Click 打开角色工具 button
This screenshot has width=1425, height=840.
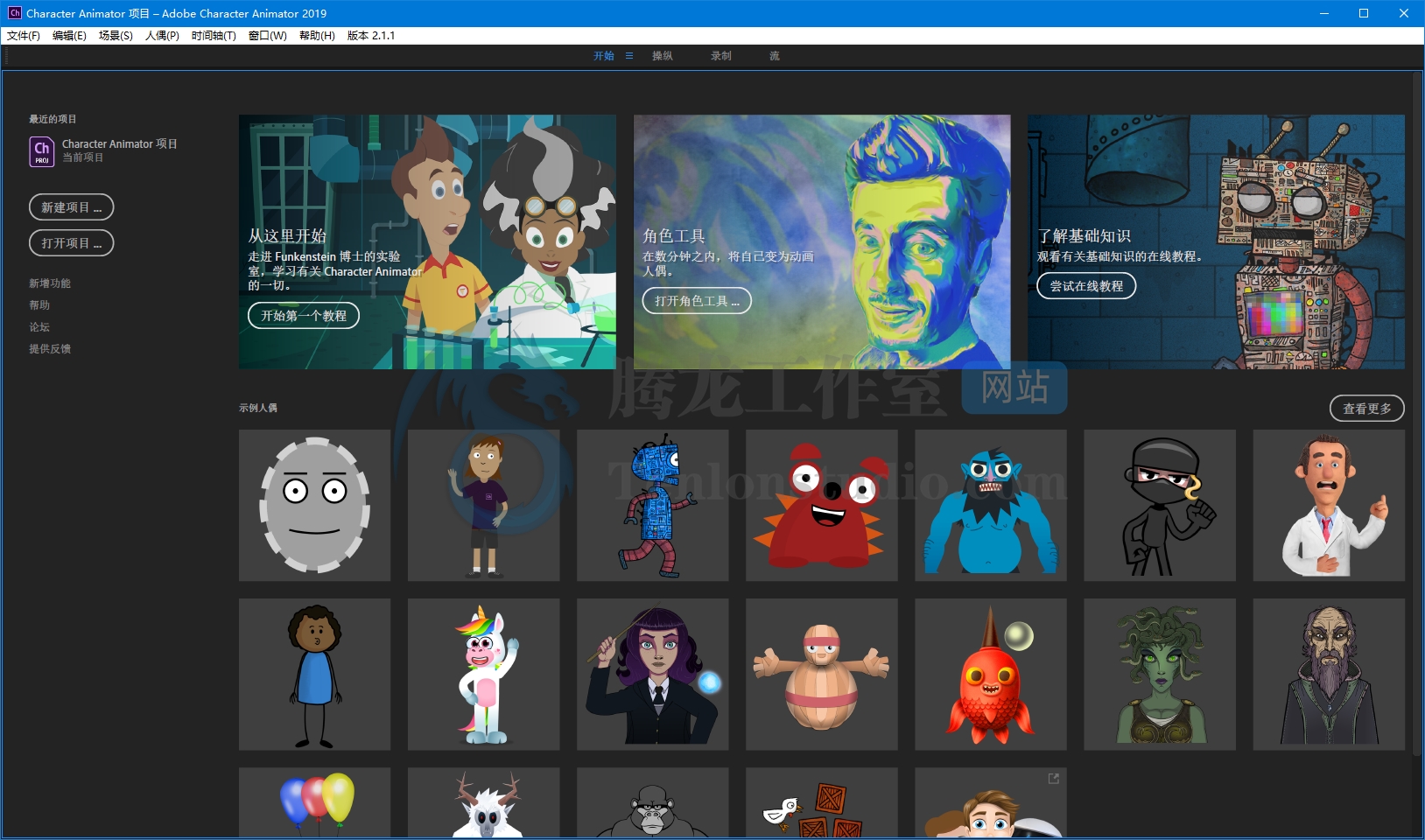coord(697,301)
